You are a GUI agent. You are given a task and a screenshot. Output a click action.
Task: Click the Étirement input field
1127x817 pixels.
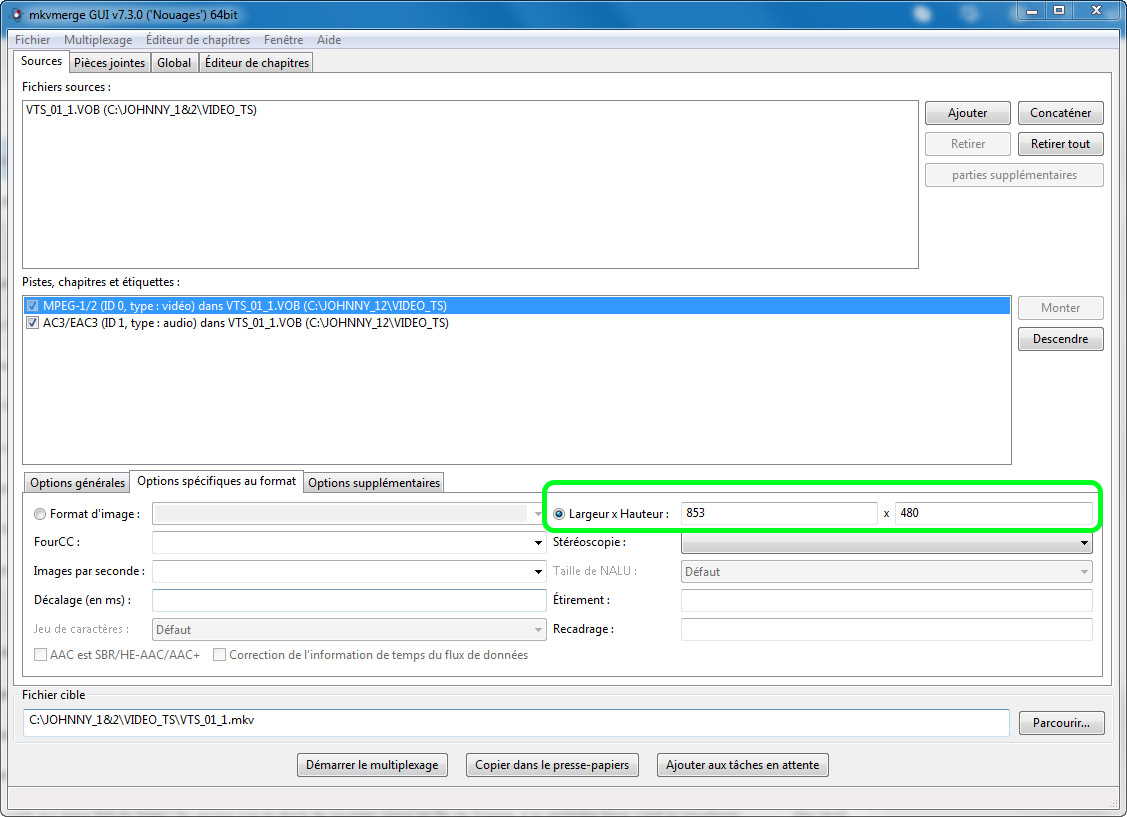[x=887, y=601]
